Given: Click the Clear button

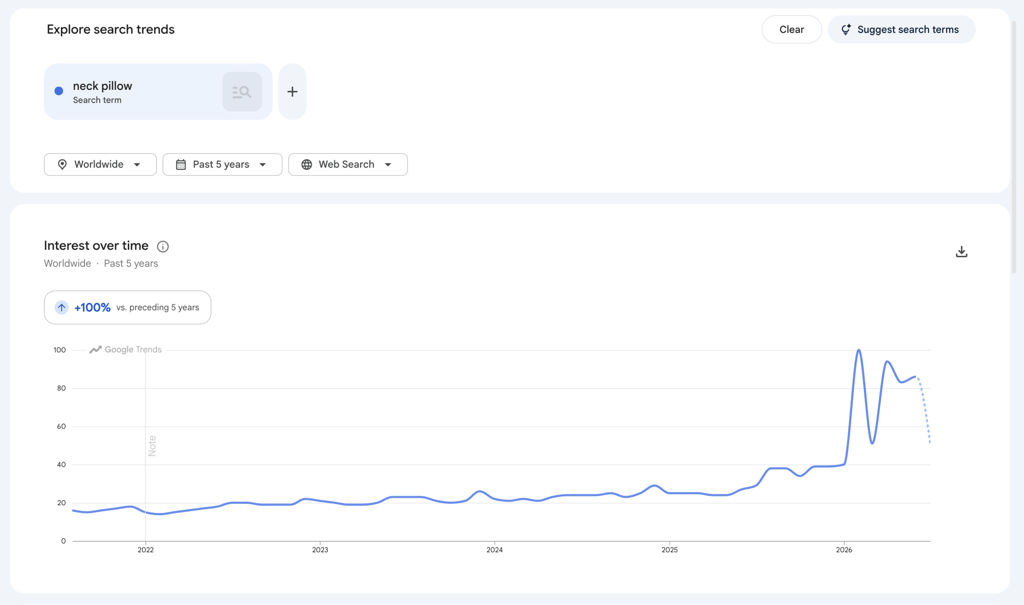Looking at the screenshot, I should (792, 29).
